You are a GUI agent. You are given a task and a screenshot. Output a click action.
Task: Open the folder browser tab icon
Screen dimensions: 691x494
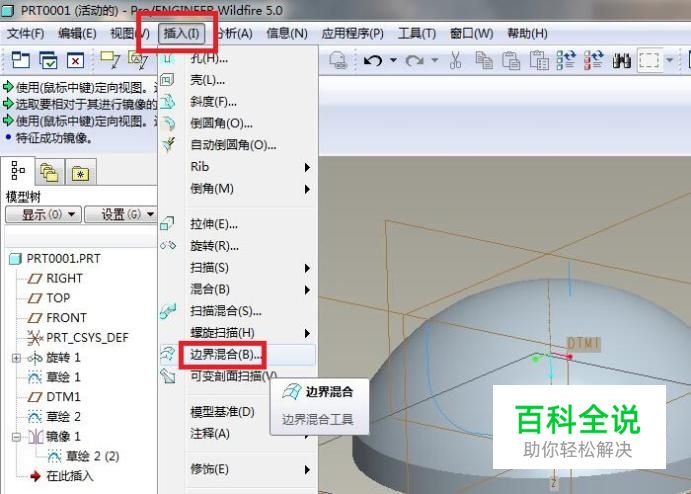tap(49, 172)
